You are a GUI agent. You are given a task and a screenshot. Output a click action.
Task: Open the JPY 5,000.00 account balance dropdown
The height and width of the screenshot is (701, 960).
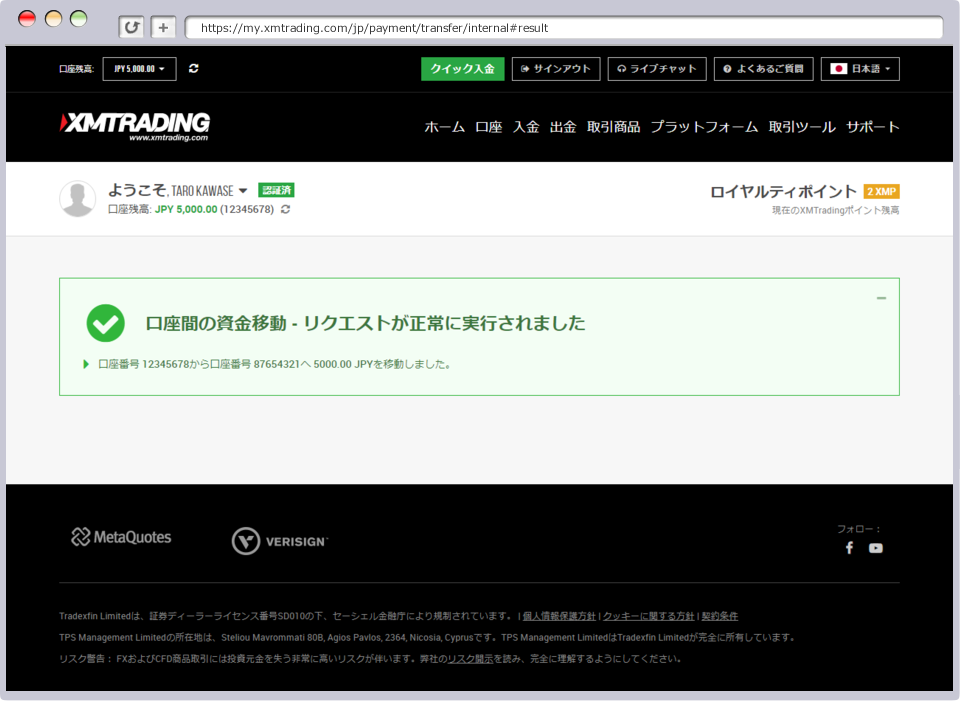pos(138,69)
